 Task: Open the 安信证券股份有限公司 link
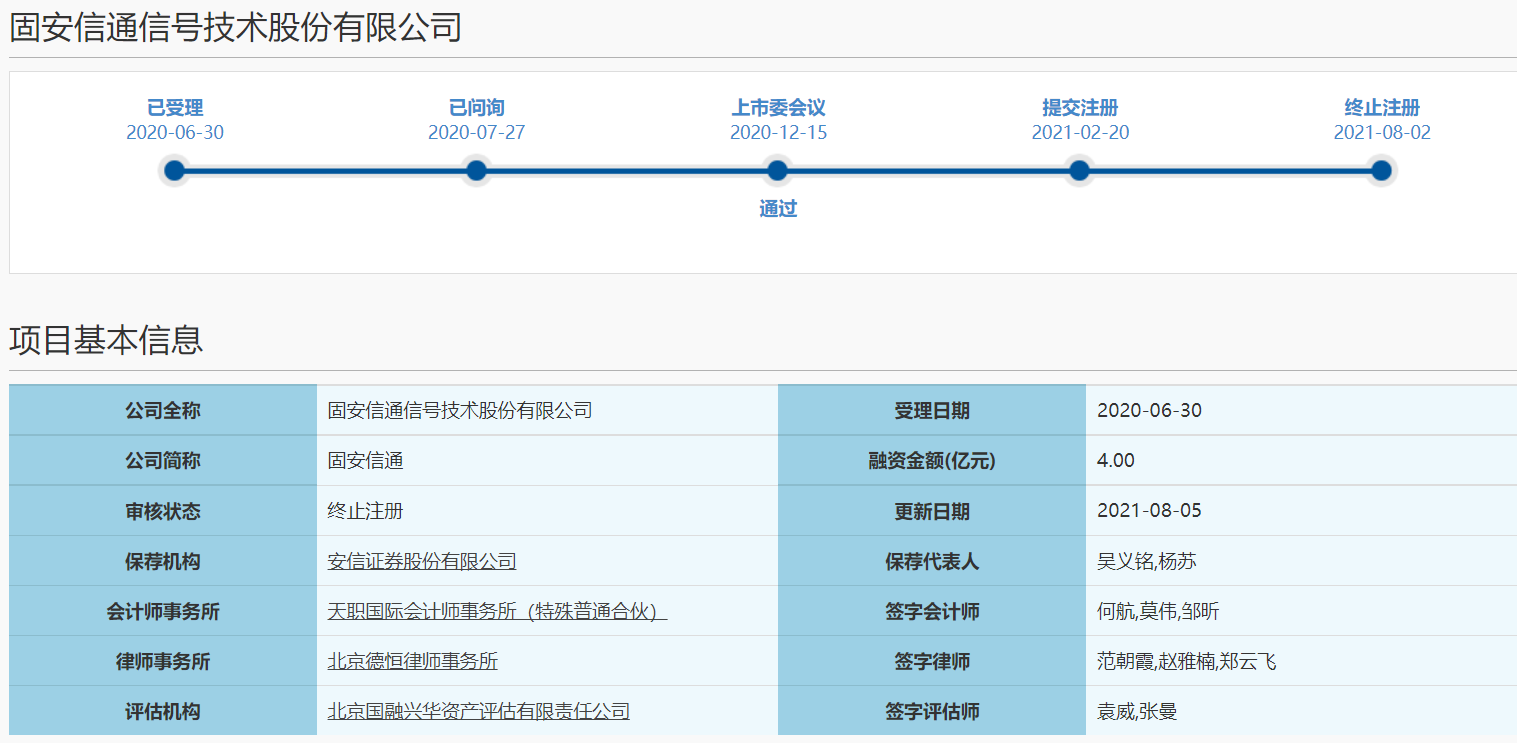[x=422, y=561]
